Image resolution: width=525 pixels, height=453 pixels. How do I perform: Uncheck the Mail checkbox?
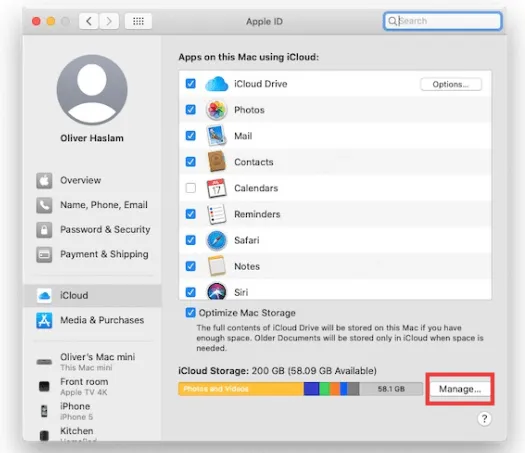click(191, 136)
